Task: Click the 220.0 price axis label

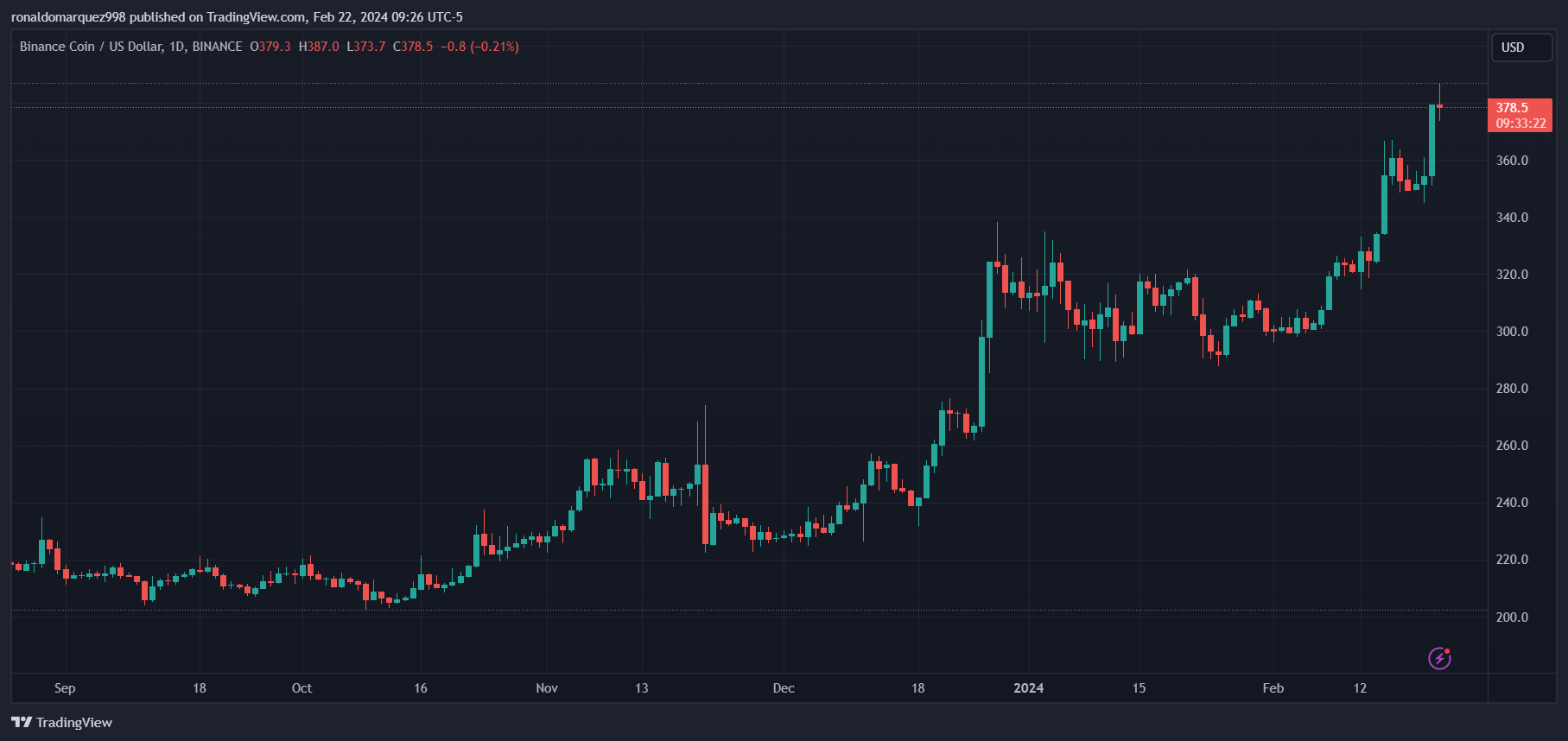Action: (1512, 560)
